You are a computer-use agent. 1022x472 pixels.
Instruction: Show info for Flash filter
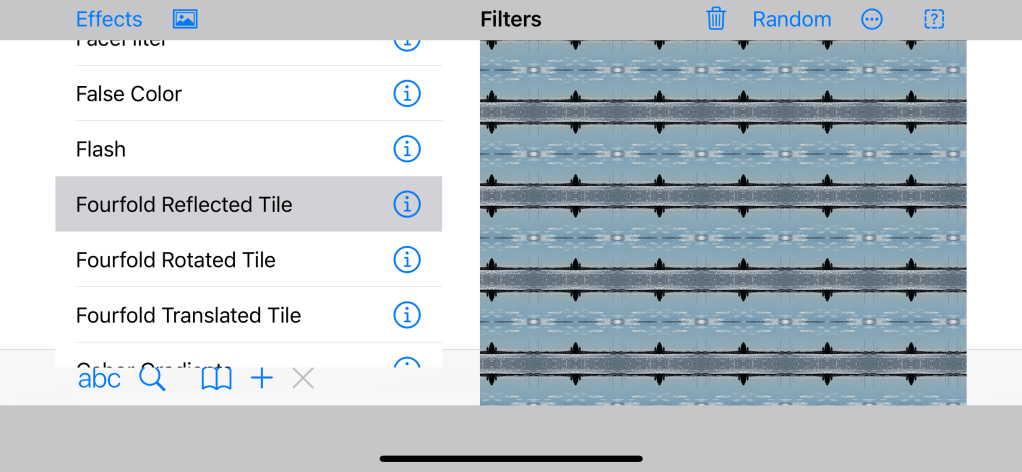coord(406,149)
